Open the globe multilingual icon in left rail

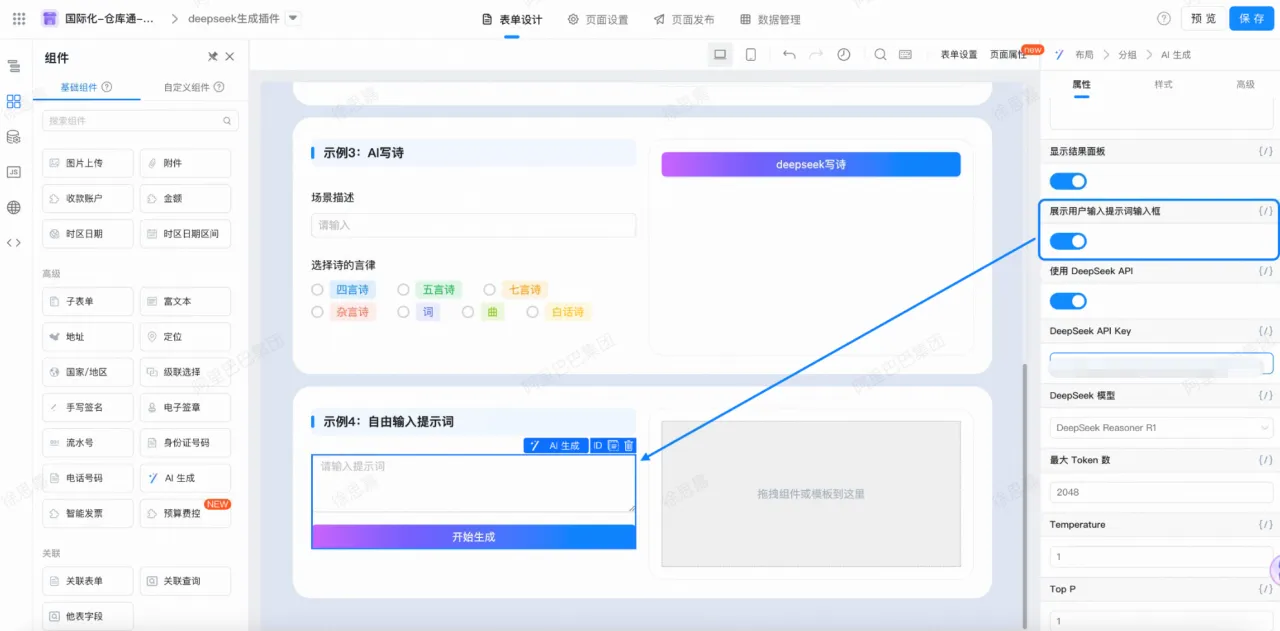[x=13, y=208]
